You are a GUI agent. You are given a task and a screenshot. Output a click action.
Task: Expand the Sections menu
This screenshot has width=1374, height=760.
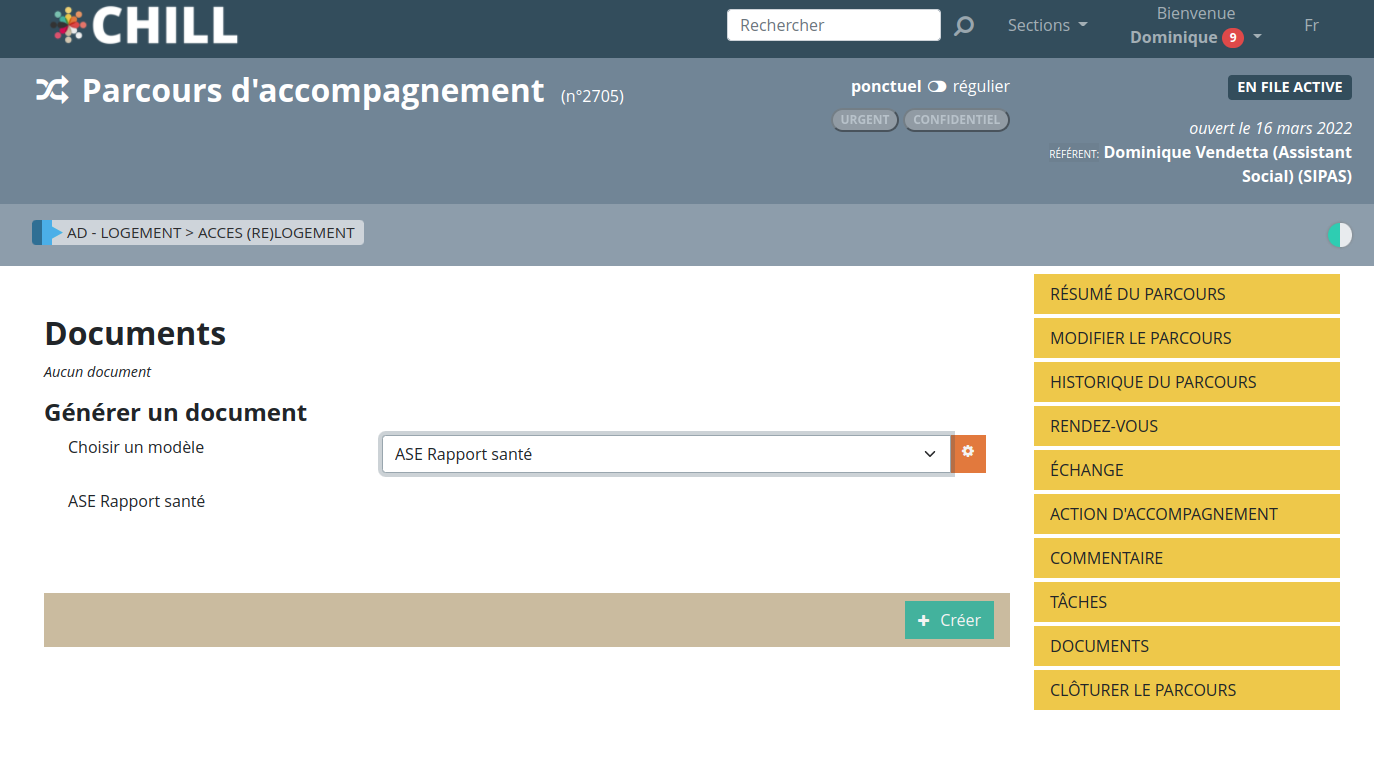(1047, 26)
